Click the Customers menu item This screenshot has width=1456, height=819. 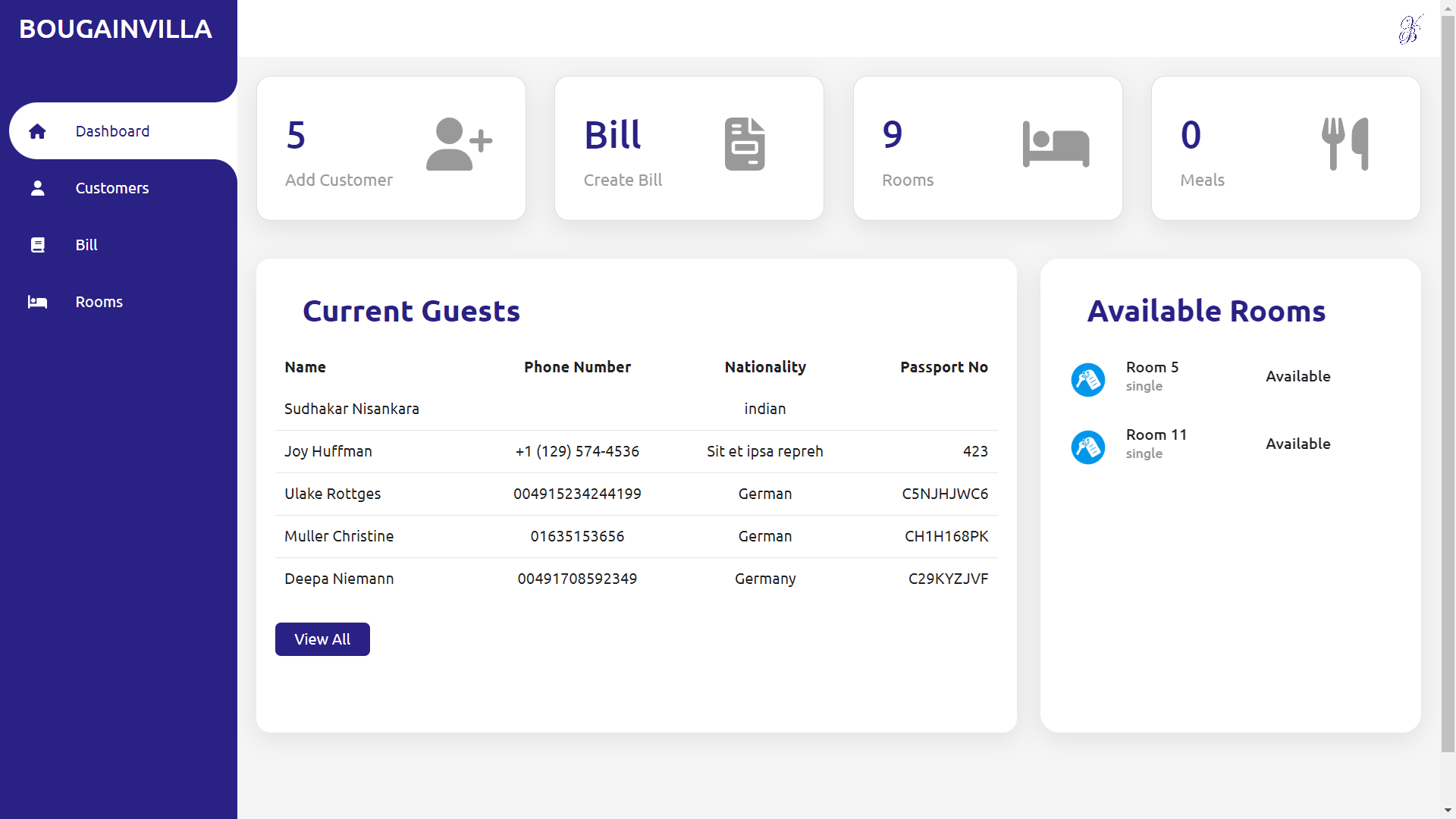coord(113,188)
